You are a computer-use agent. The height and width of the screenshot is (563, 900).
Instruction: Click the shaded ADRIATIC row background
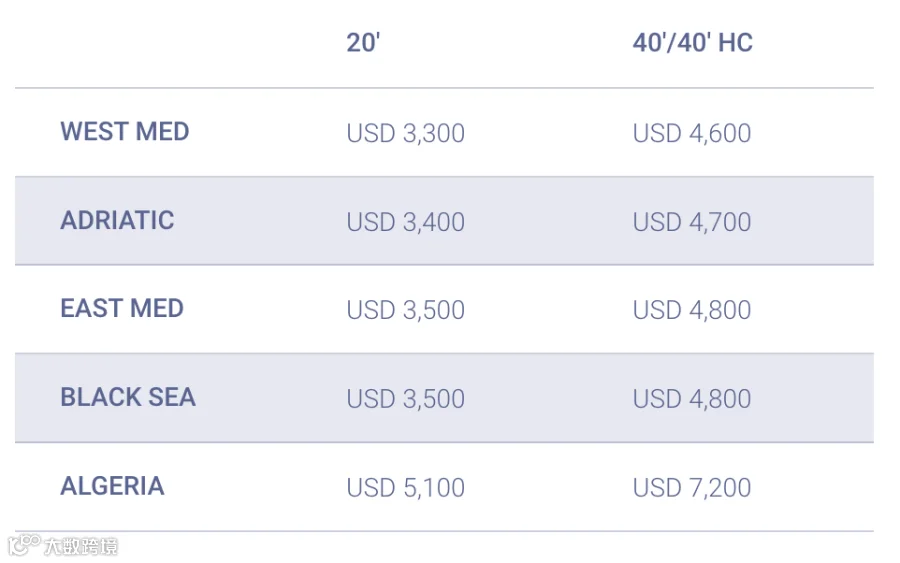click(x=444, y=221)
